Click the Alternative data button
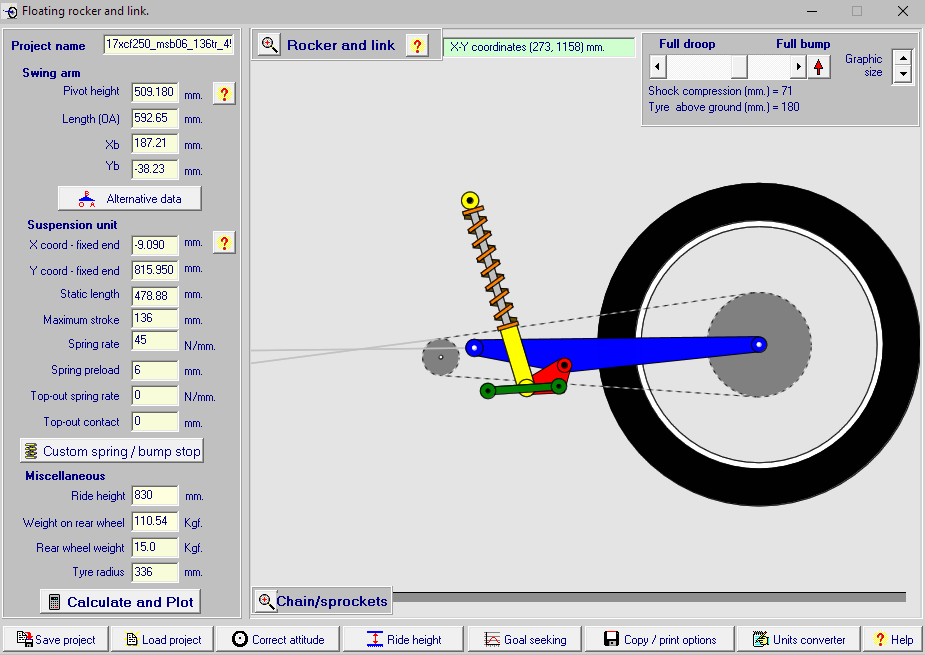This screenshot has width=925, height=655. [129, 198]
